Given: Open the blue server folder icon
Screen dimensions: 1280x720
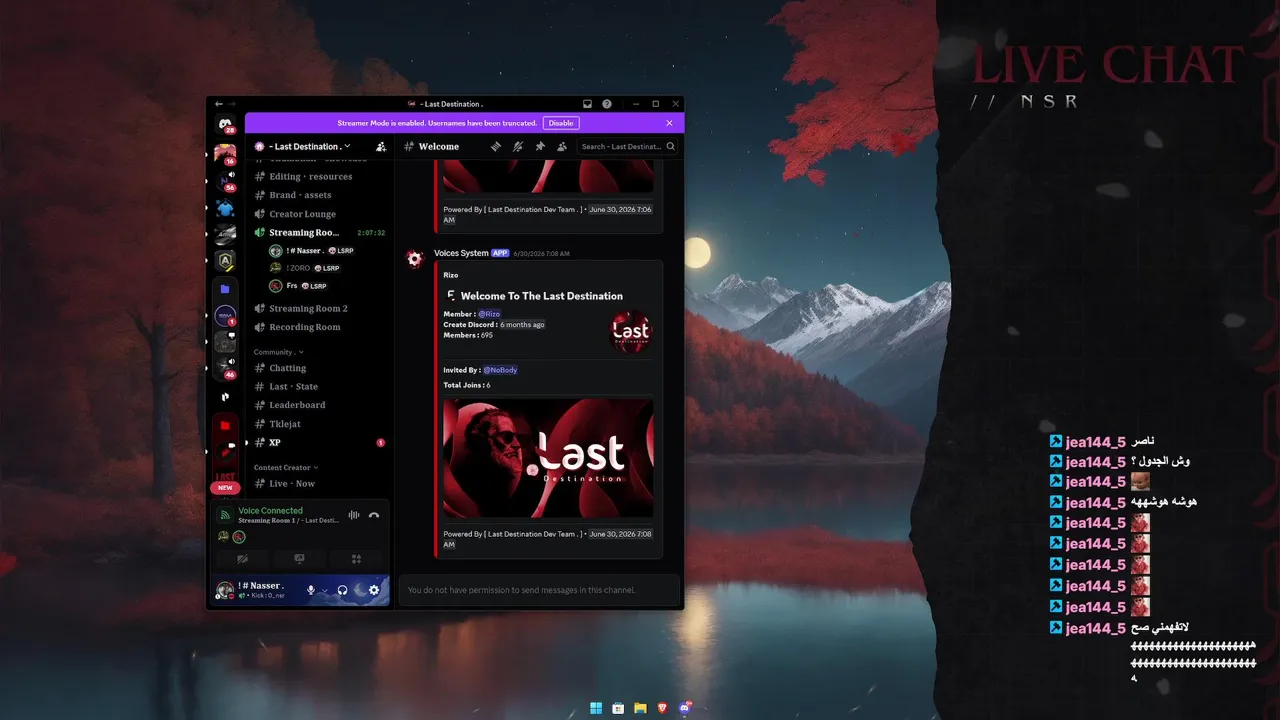Looking at the screenshot, I should [x=225, y=289].
